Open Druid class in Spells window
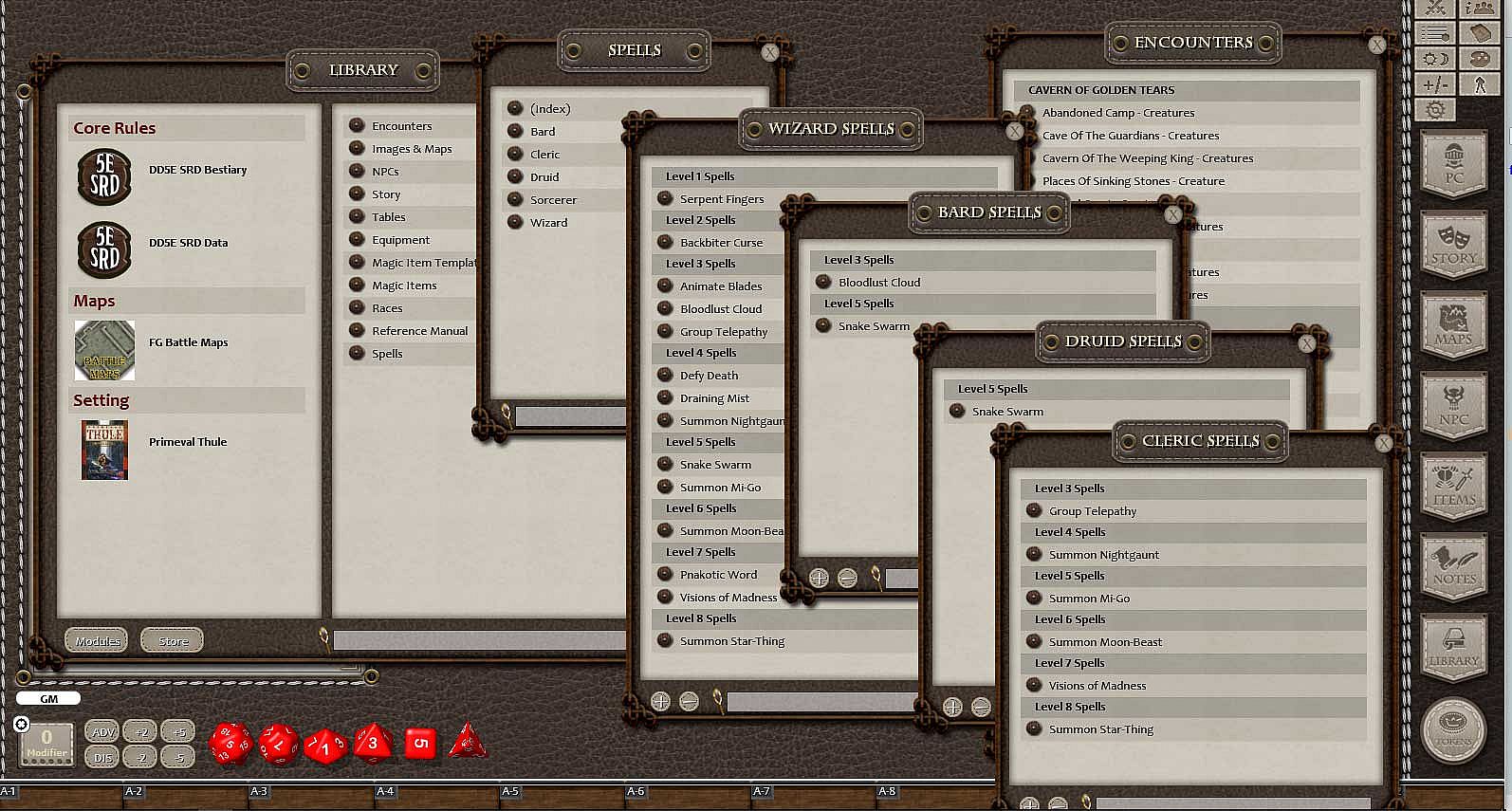Image resolution: width=1512 pixels, height=811 pixels. point(544,177)
